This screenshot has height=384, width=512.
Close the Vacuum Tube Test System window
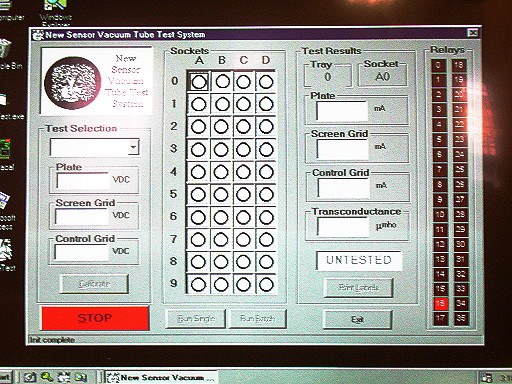coord(473,33)
